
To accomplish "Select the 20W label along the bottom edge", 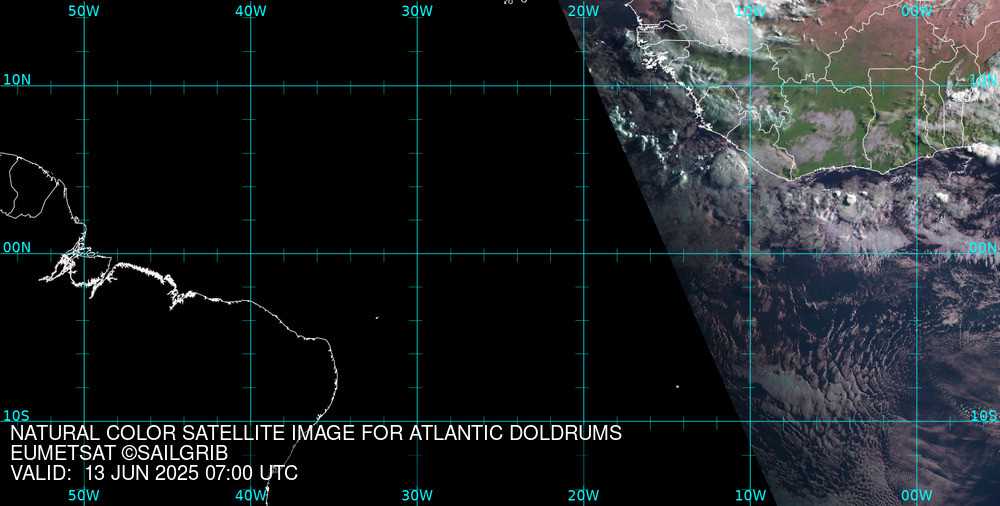I will click(x=584, y=495).
